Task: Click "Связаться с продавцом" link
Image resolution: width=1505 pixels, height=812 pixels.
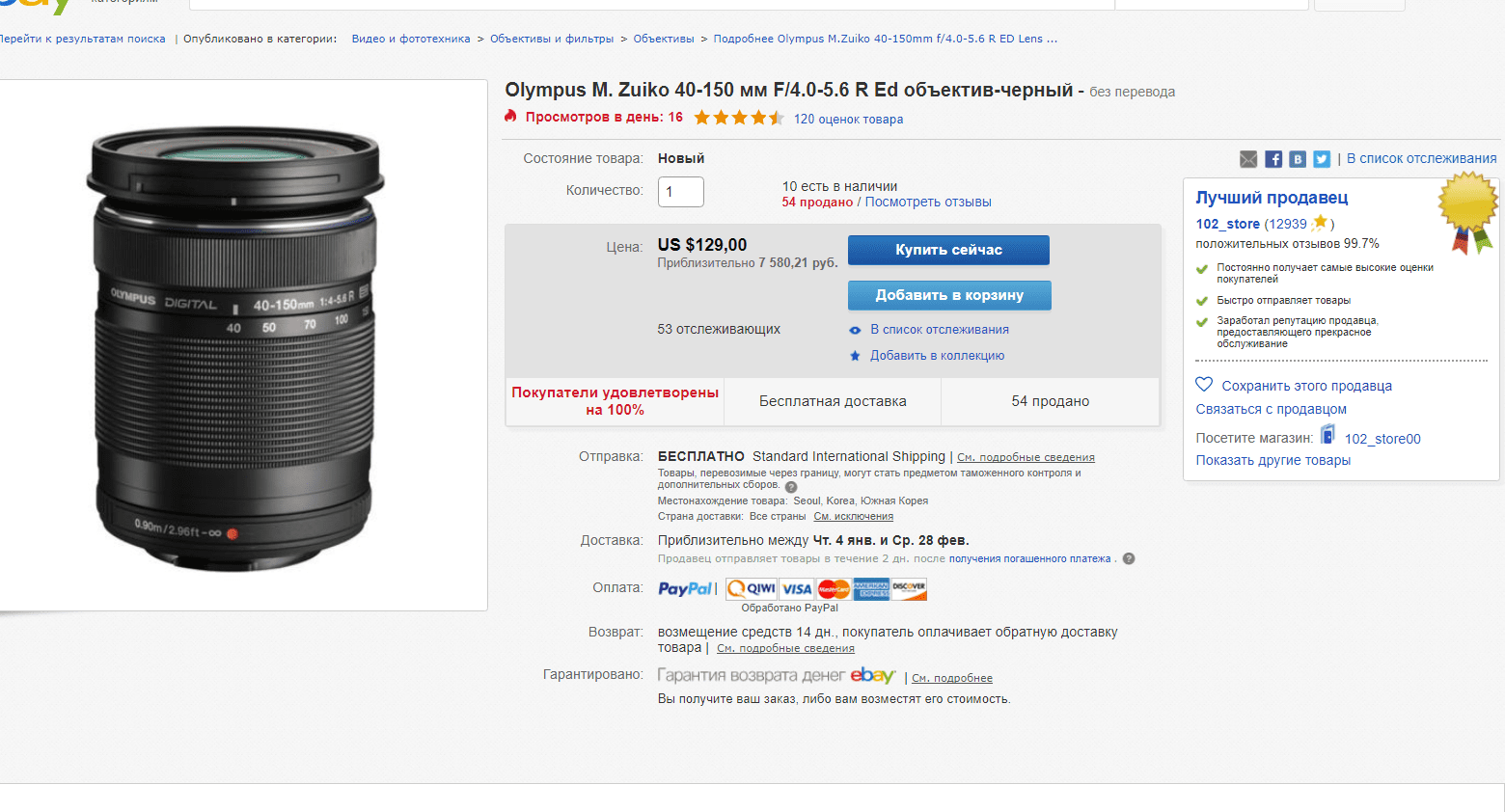Action: (1271, 410)
